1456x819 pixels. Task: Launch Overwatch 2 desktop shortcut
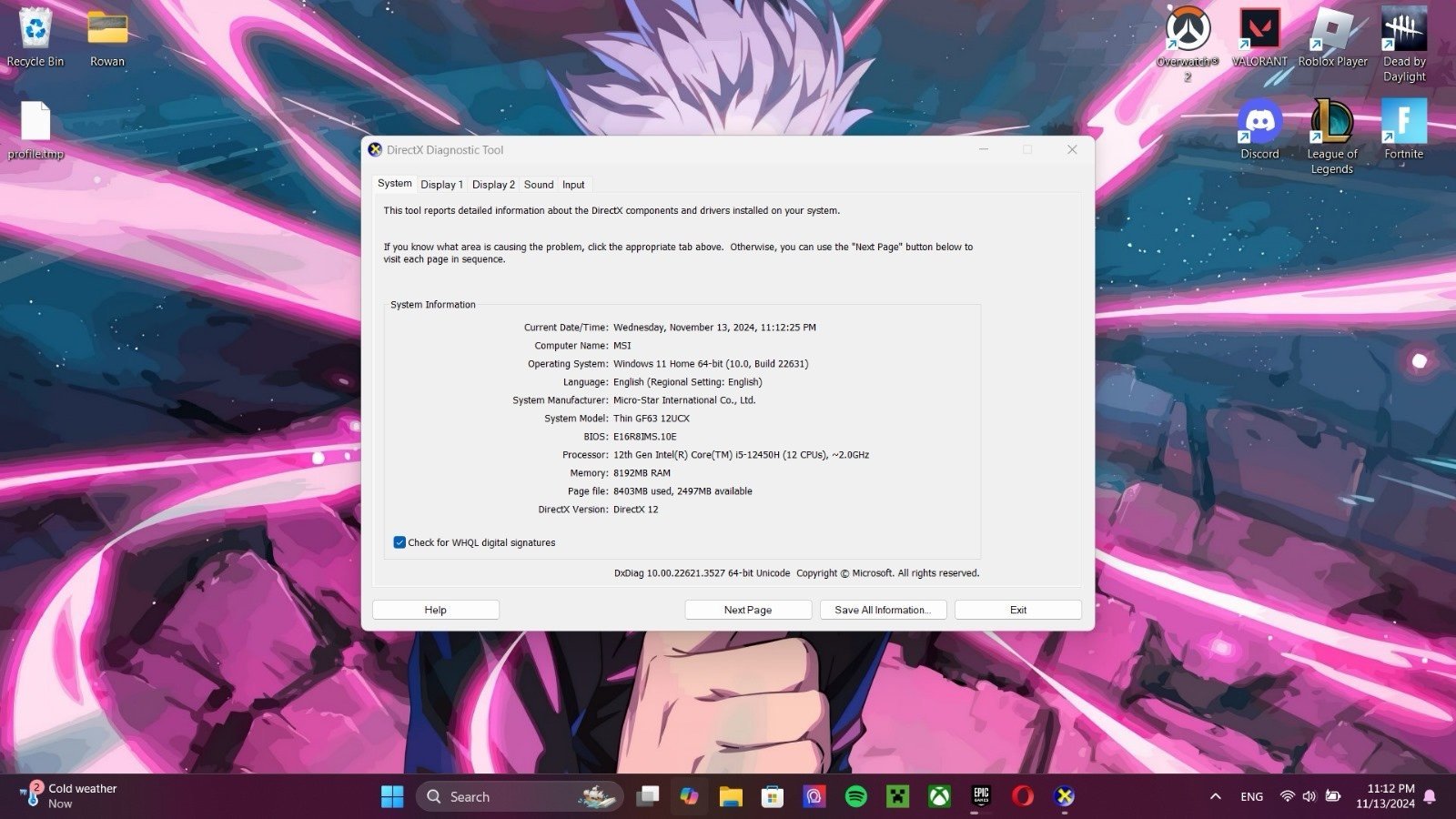pos(1188,44)
